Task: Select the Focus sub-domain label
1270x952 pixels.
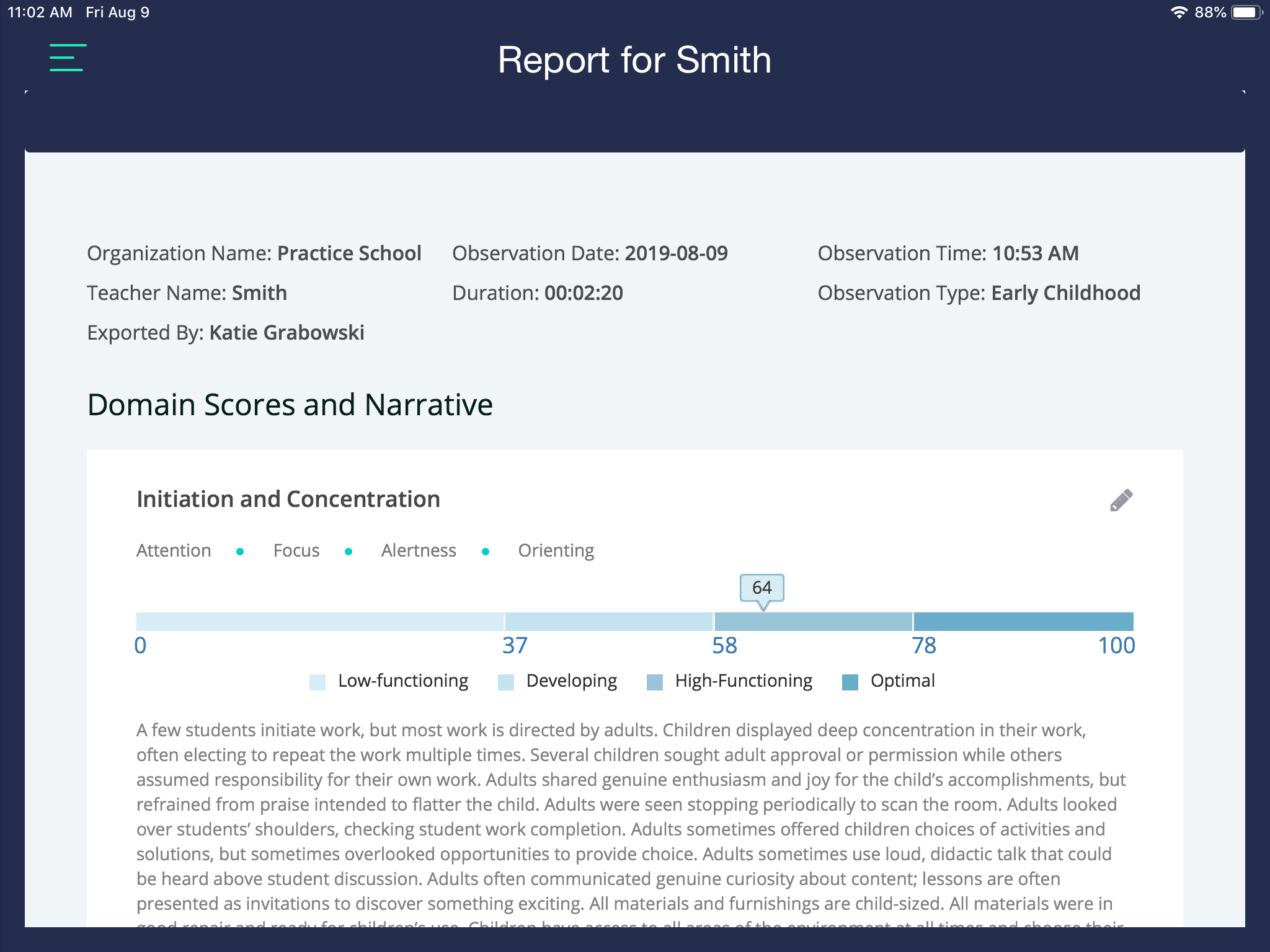Action: tap(296, 550)
